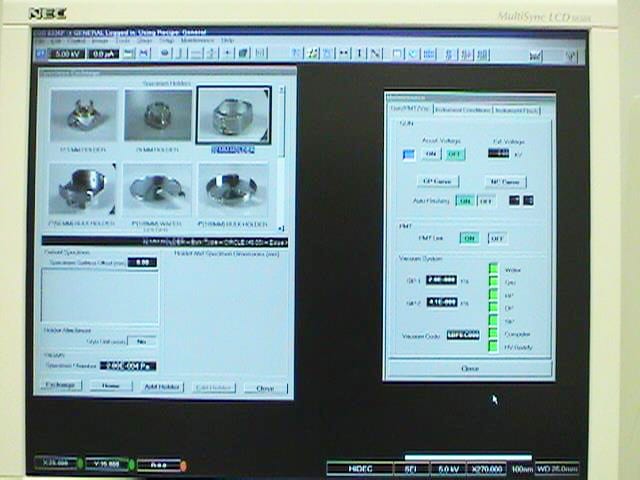Image resolution: width=640 pixels, height=480 pixels.
Task: Click the antenna-like icon at toolbar far right
Action: click(571, 56)
